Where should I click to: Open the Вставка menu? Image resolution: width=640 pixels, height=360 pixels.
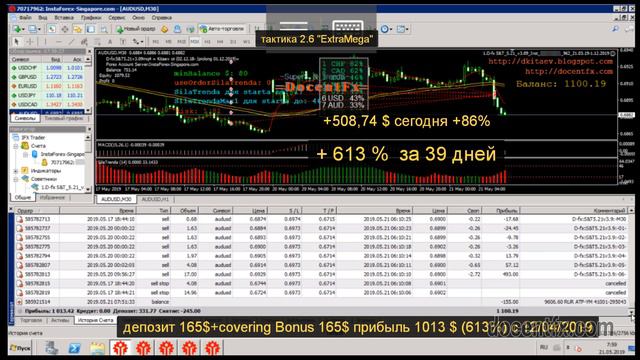[x=64, y=18]
